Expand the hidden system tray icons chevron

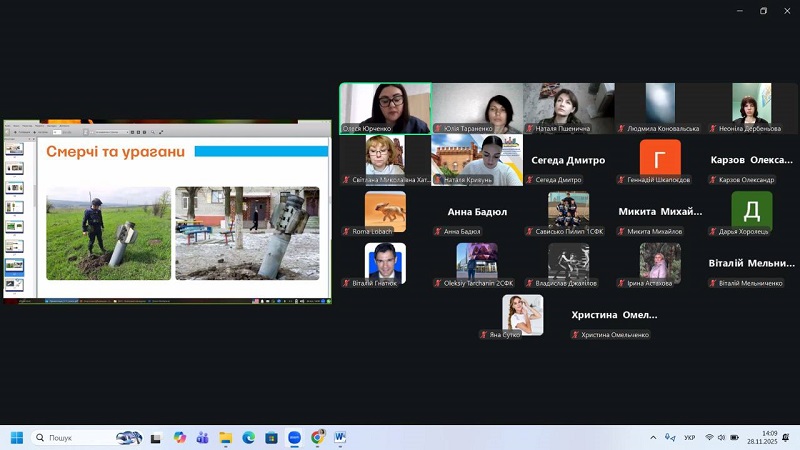[x=653, y=438]
